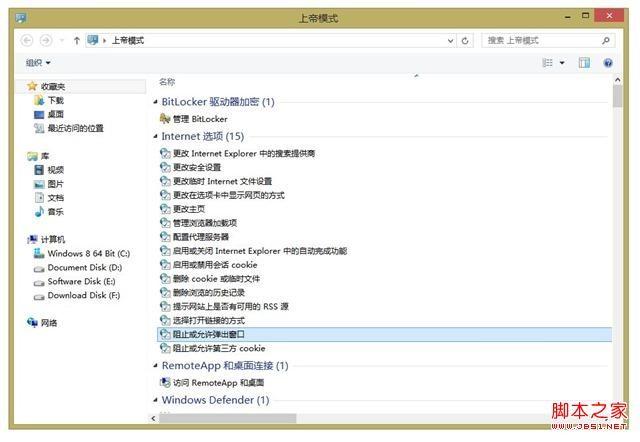Open the 组织 menu

point(38,62)
